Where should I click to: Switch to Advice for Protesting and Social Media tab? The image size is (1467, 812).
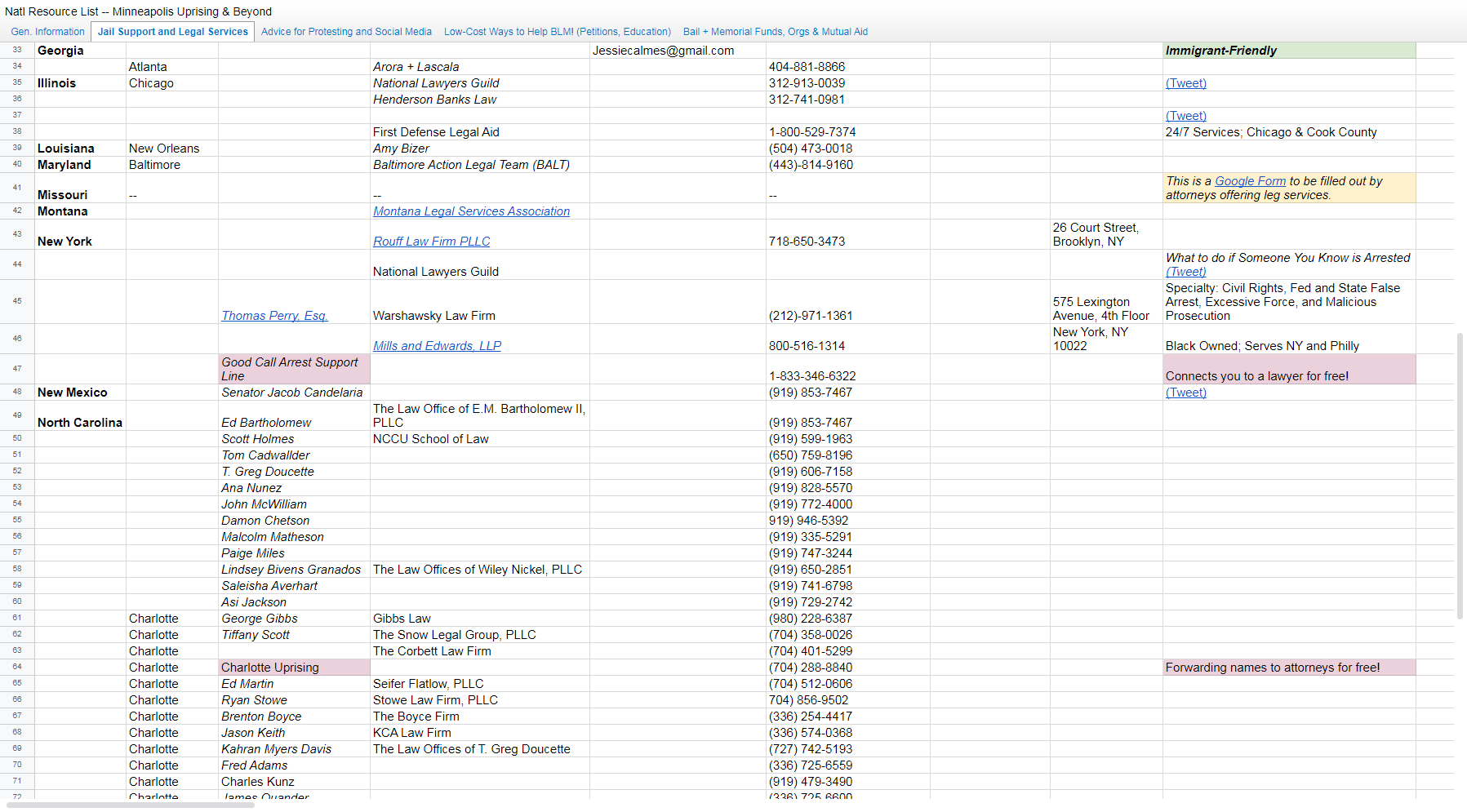(346, 32)
